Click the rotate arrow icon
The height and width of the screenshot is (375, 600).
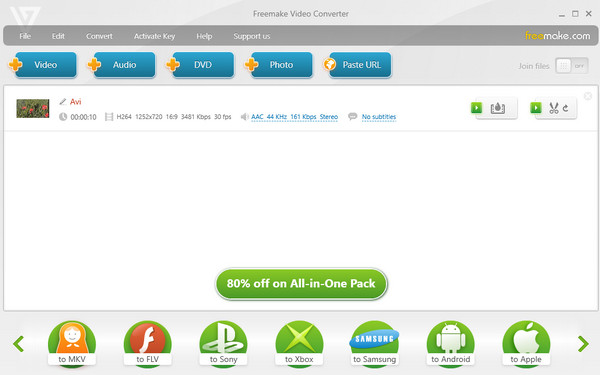point(566,109)
